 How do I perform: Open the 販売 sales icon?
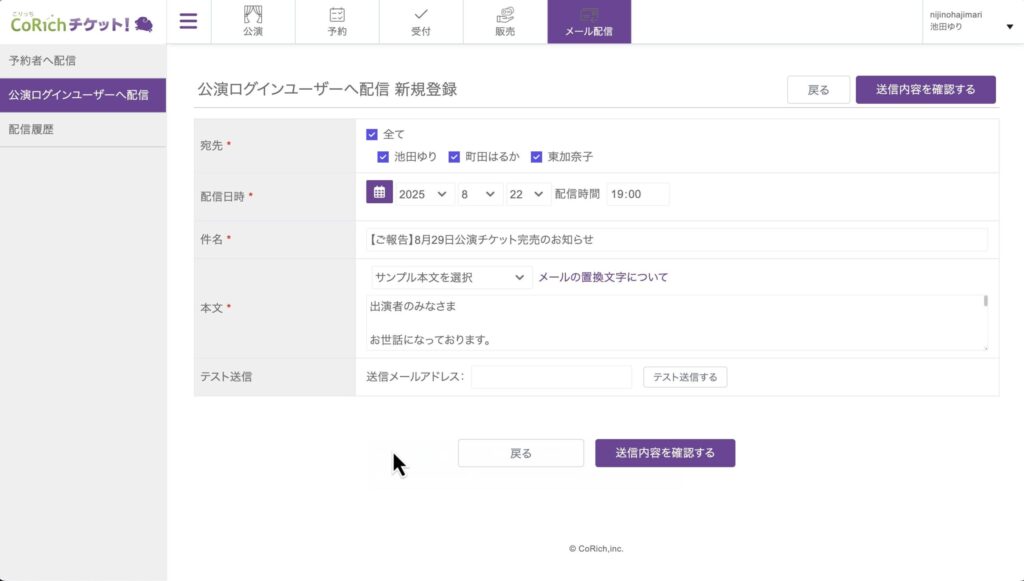505,15
